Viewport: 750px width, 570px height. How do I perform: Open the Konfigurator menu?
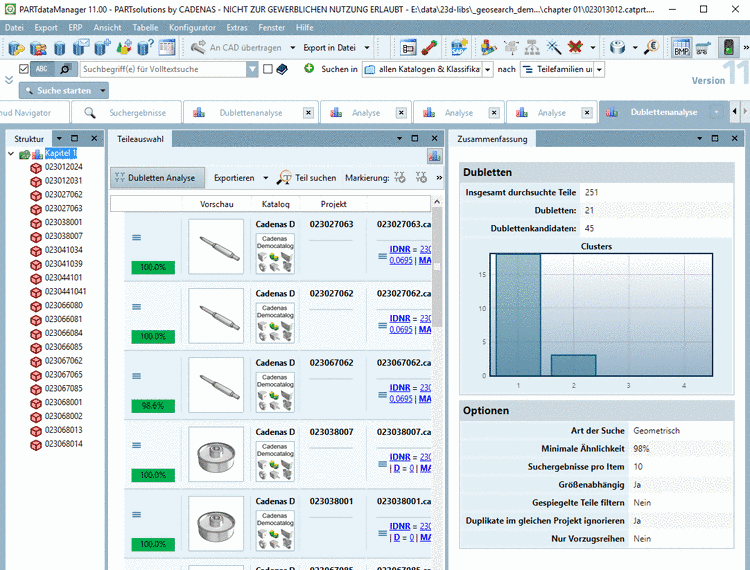point(191,27)
